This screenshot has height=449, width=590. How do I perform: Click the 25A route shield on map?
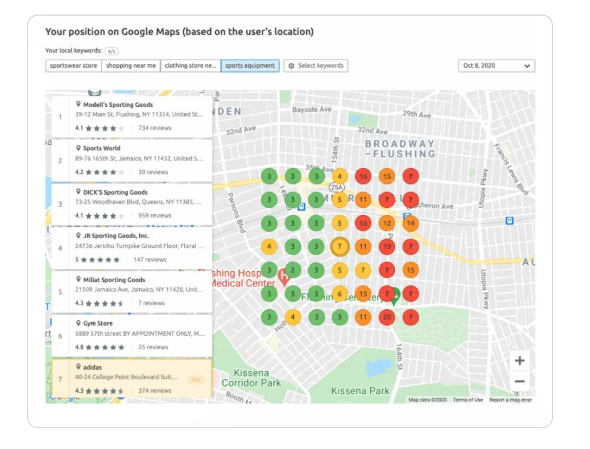click(336, 187)
